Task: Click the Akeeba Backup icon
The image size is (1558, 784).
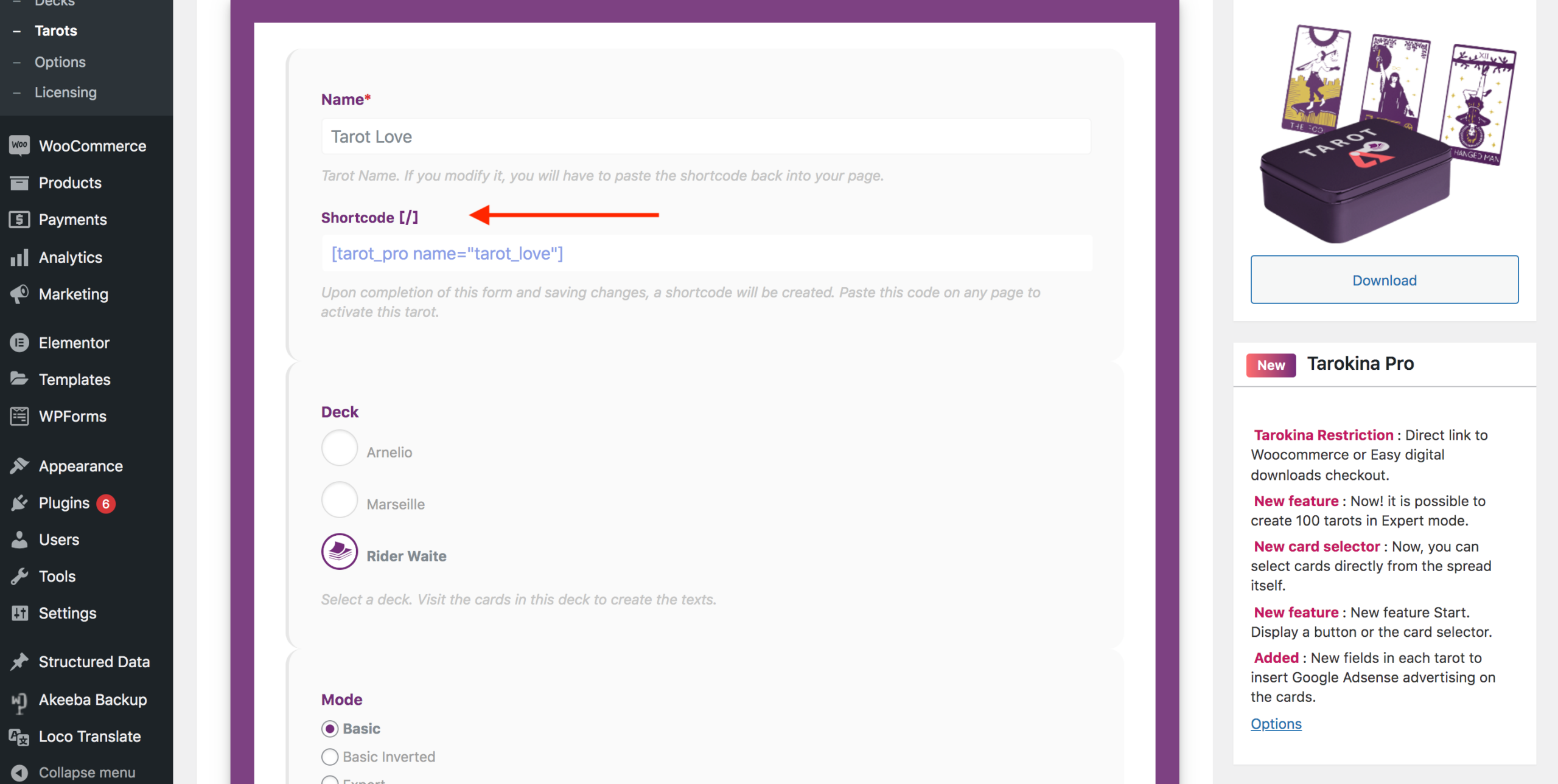Action: click(x=19, y=702)
